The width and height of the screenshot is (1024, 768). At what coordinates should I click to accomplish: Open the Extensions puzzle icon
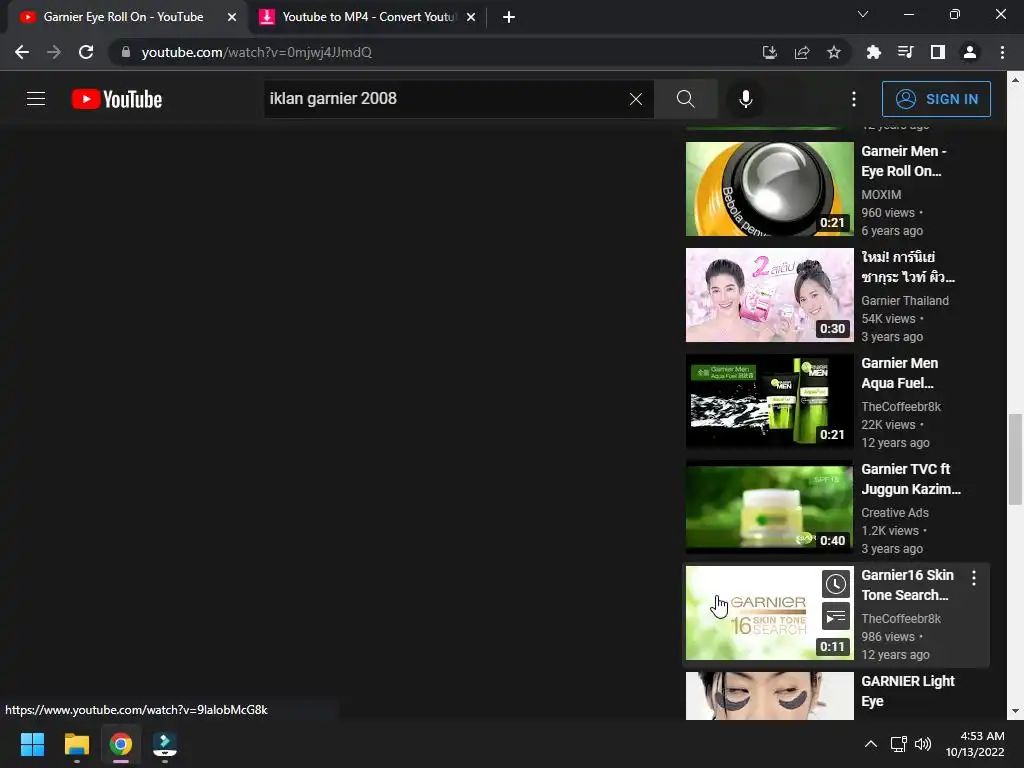click(873, 52)
